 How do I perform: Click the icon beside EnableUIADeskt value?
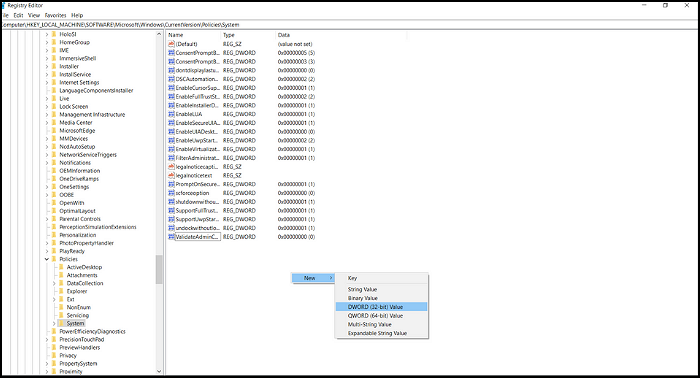point(171,132)
